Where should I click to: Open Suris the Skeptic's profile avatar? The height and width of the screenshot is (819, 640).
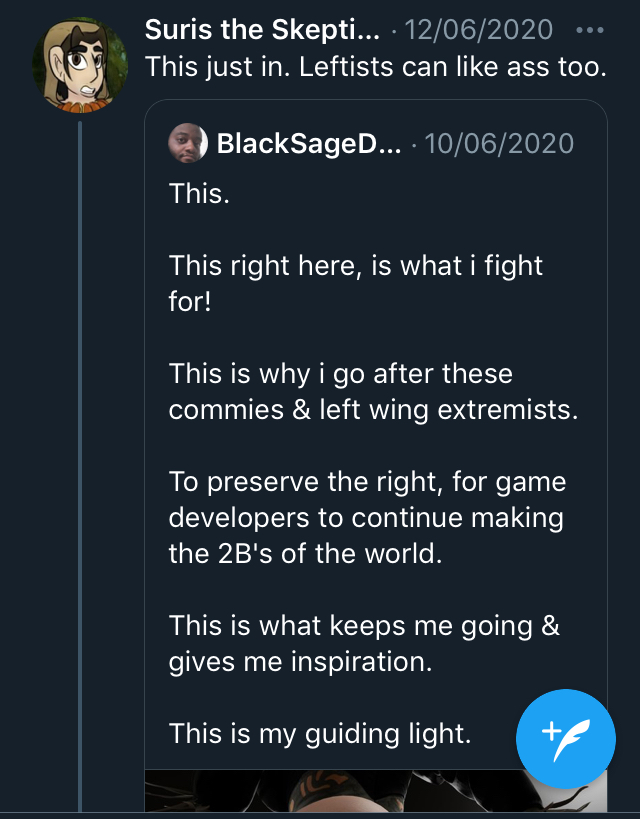(x=79, y=64)
